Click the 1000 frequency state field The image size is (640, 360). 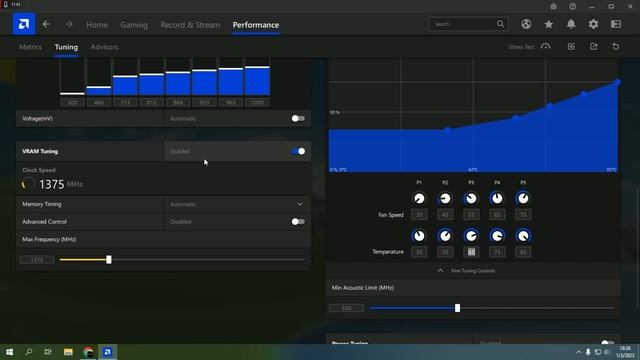257,102
